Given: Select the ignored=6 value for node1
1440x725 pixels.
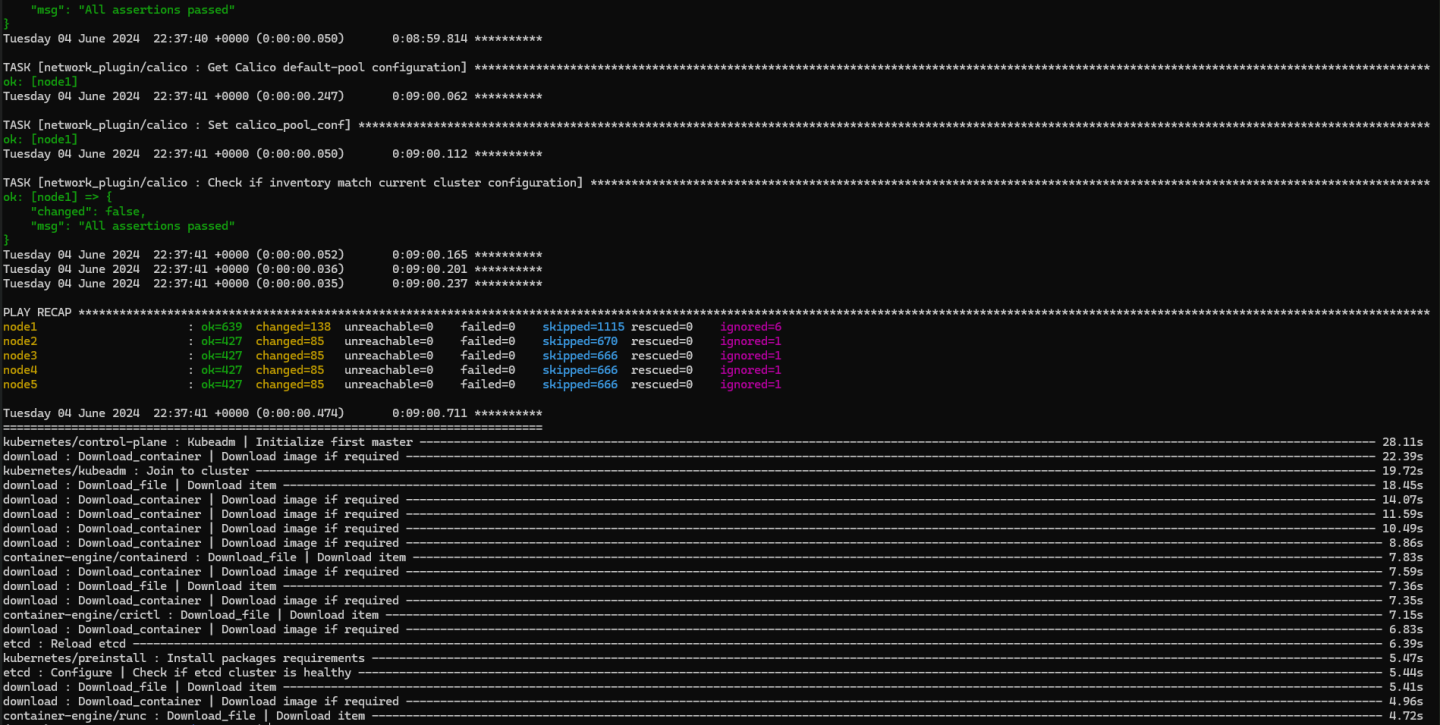Looking at the screenshot, I should (x=750, y=326).
